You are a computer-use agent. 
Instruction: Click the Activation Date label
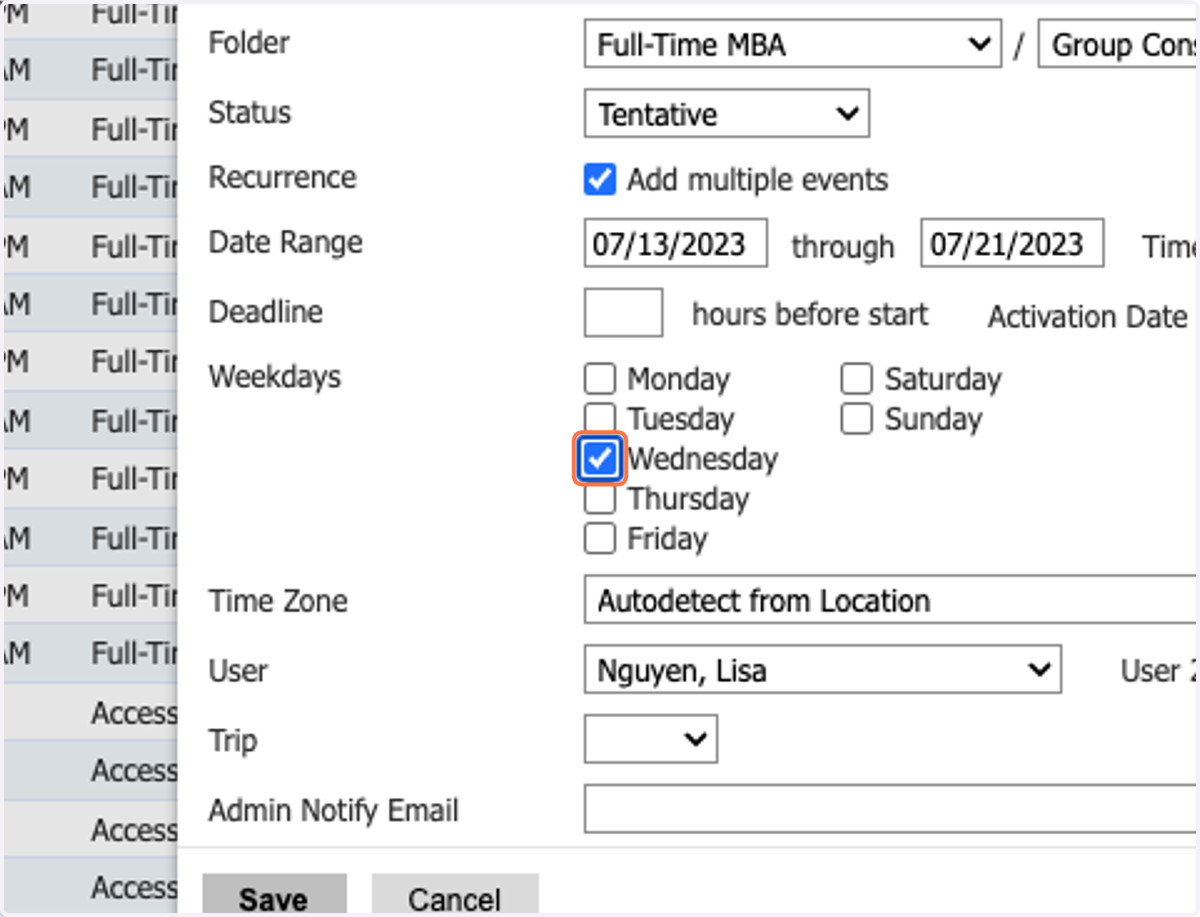click(x=1087, y=317)
